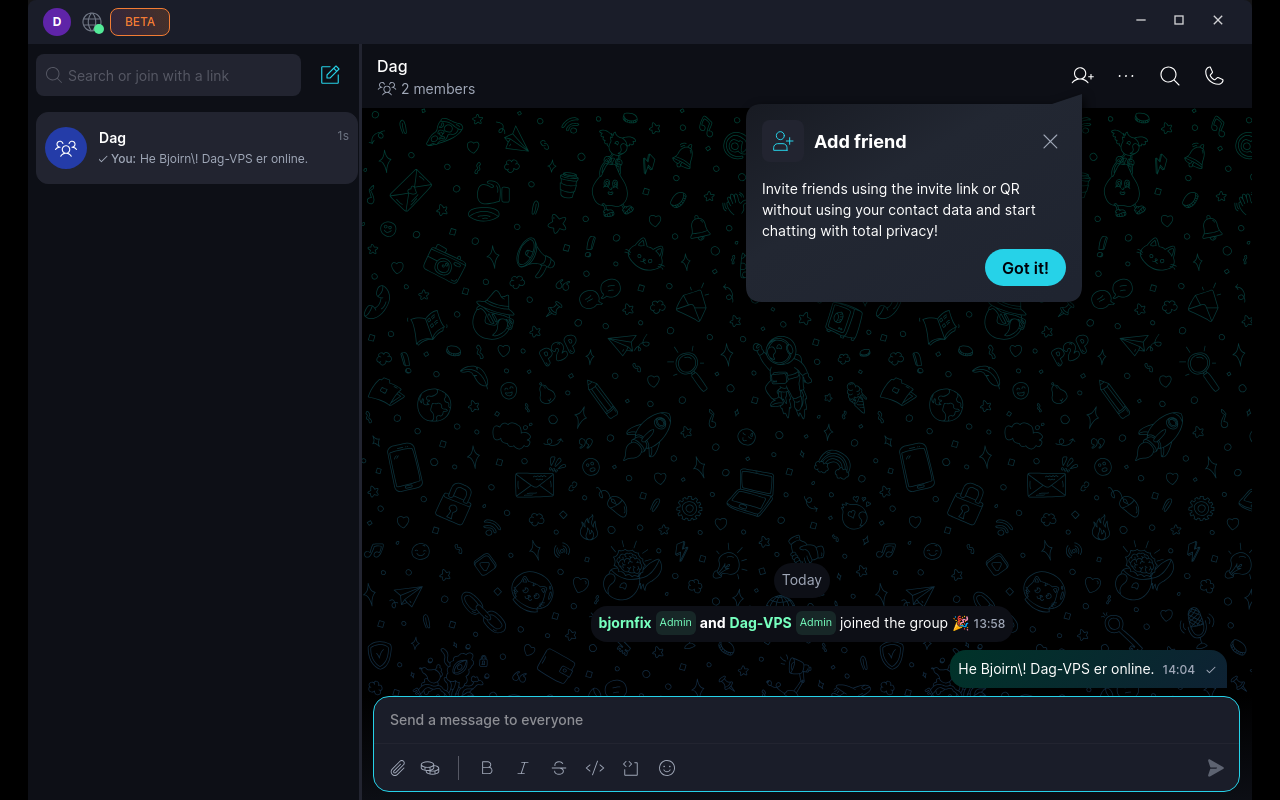1280x800 pixels.
Task: Search within the chat using magnifier icon
Action: tap(1170, 76)
